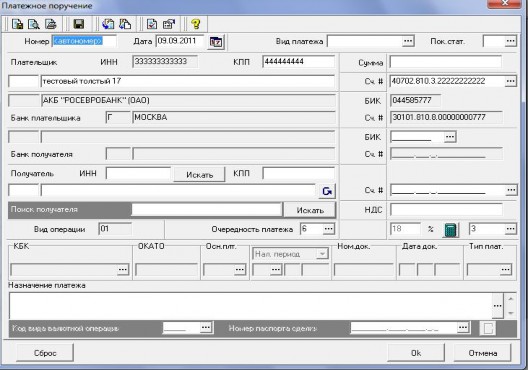
Task: Click bank name АКБ "РОСЕВРОБАНК" (ОАО)
Action: pos(188,100)
